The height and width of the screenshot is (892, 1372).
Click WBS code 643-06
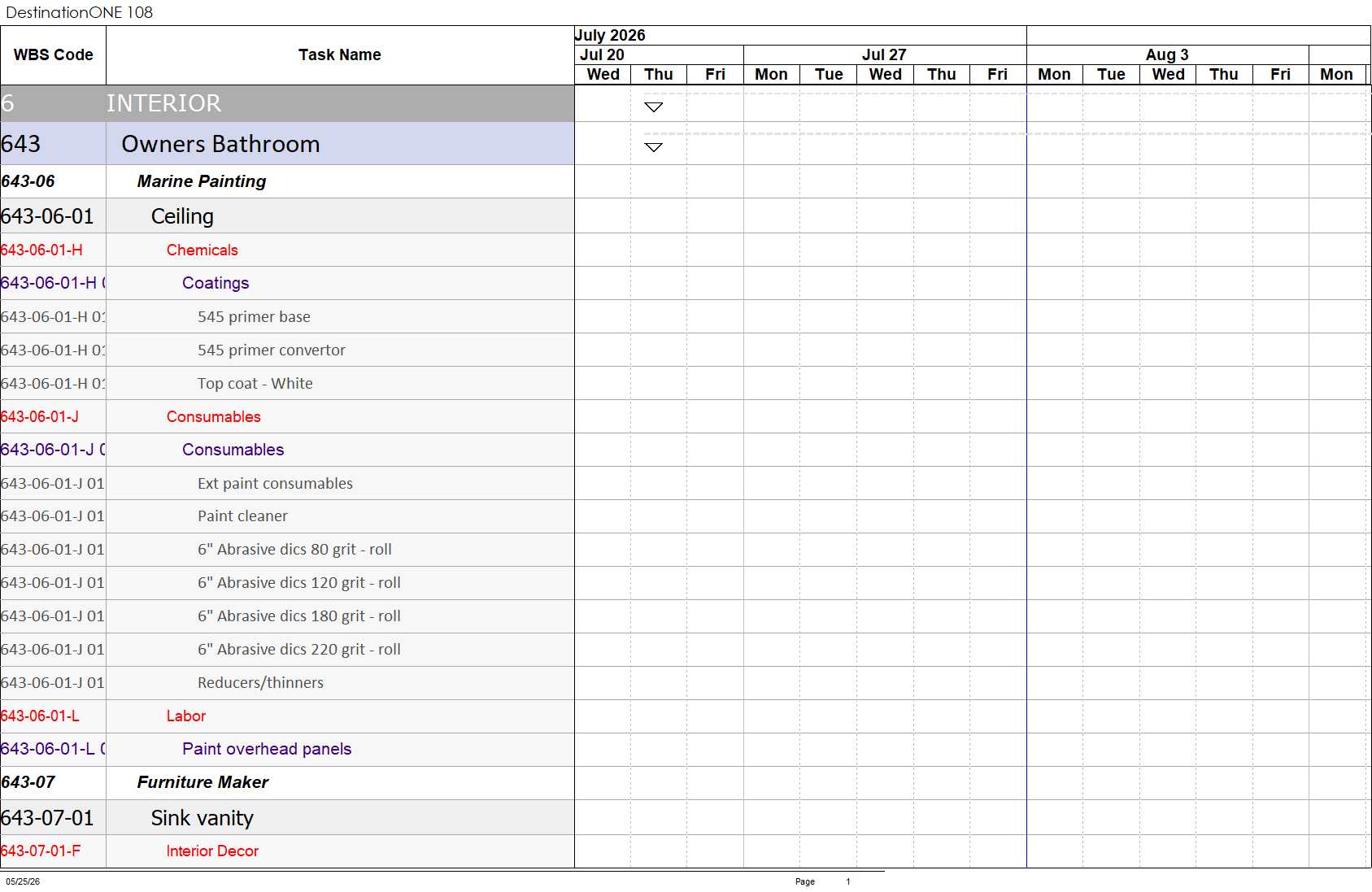[x=28, y=181]
